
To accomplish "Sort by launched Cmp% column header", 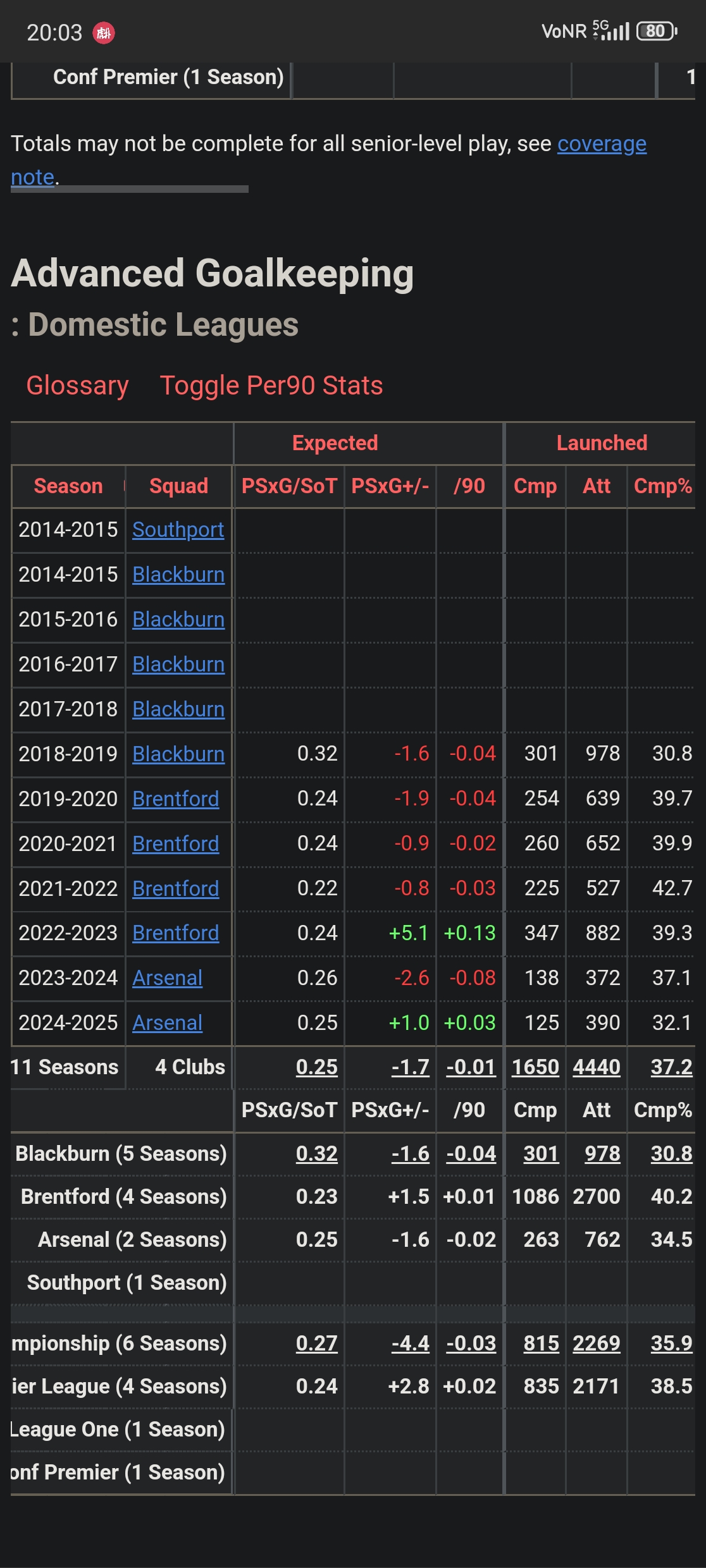I will coord(662,486).
